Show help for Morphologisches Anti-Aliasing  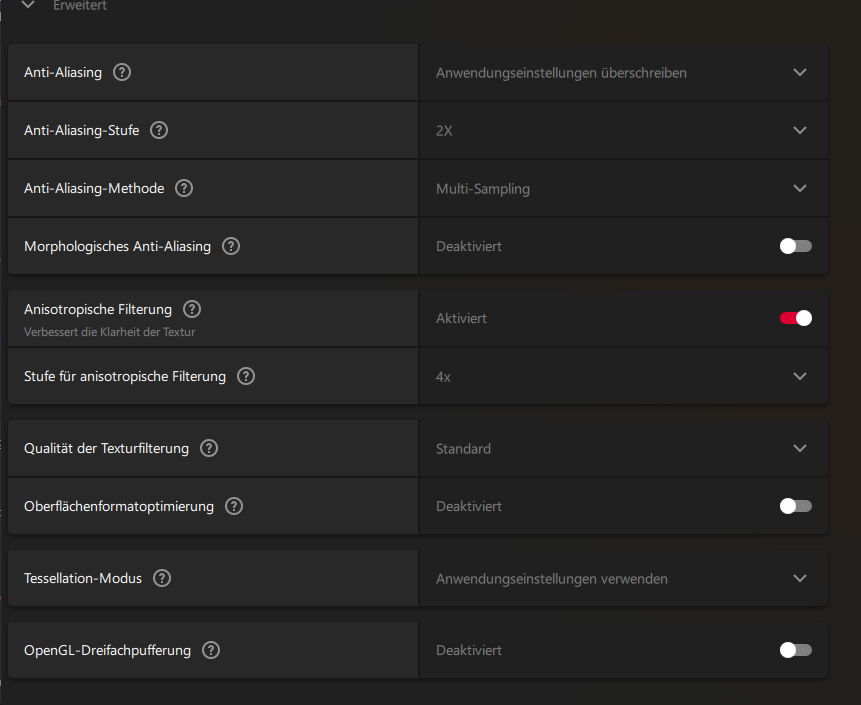tap(231, 246)
